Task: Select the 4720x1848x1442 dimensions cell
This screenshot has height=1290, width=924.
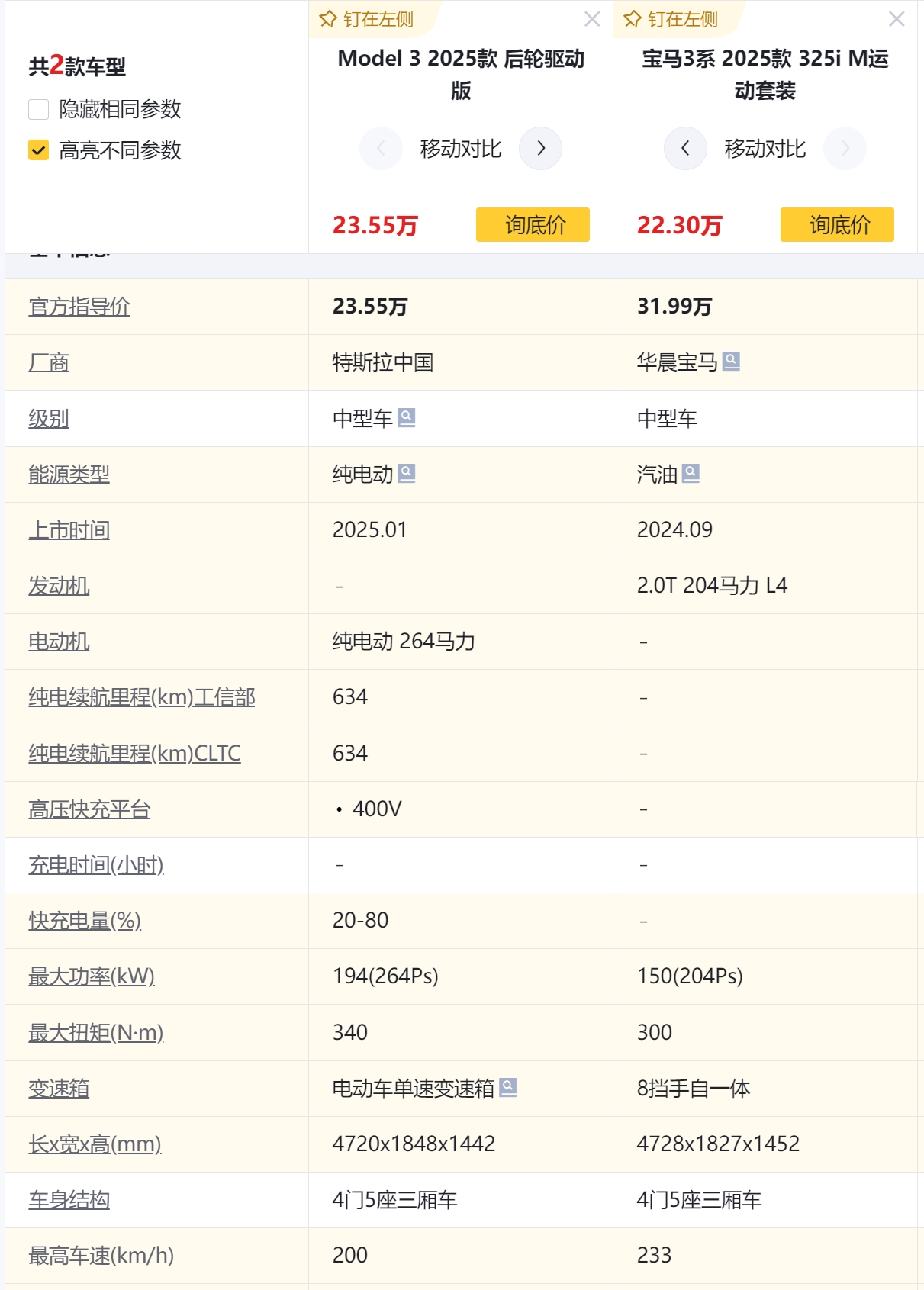Action: [x=461, y=1144]
